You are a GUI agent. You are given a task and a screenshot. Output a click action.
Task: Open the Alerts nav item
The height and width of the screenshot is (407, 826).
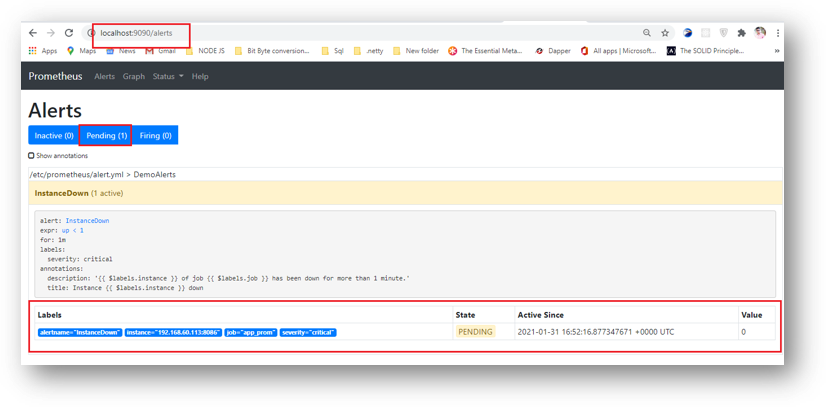(104, 76)
